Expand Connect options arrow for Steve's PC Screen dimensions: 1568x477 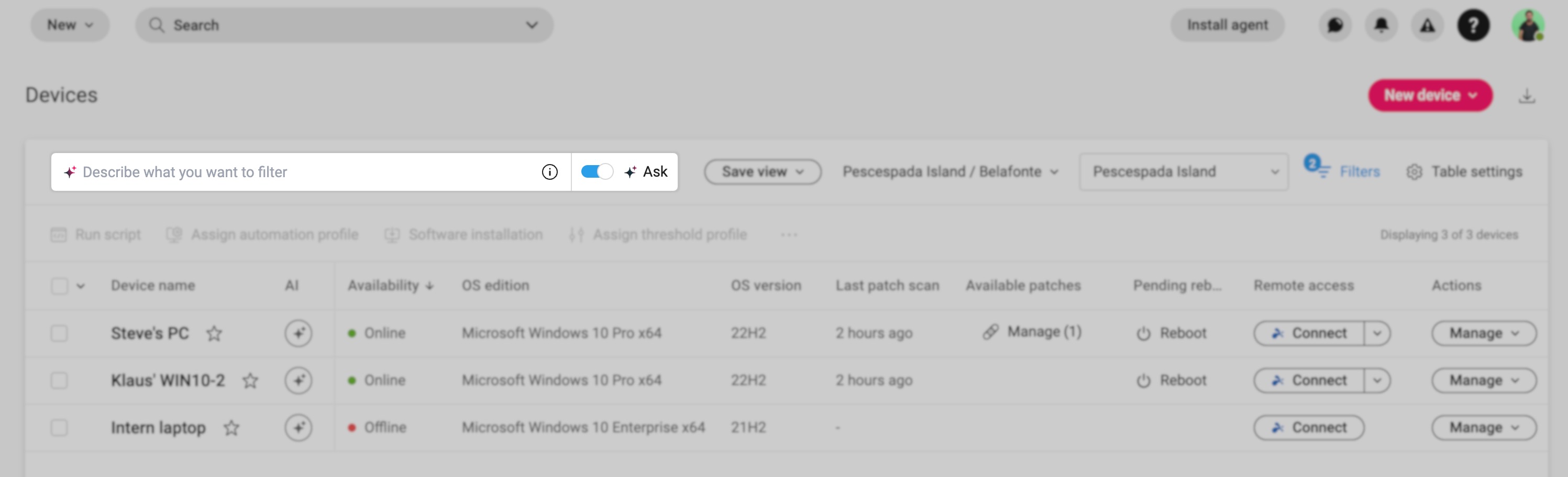(1377, 334)
